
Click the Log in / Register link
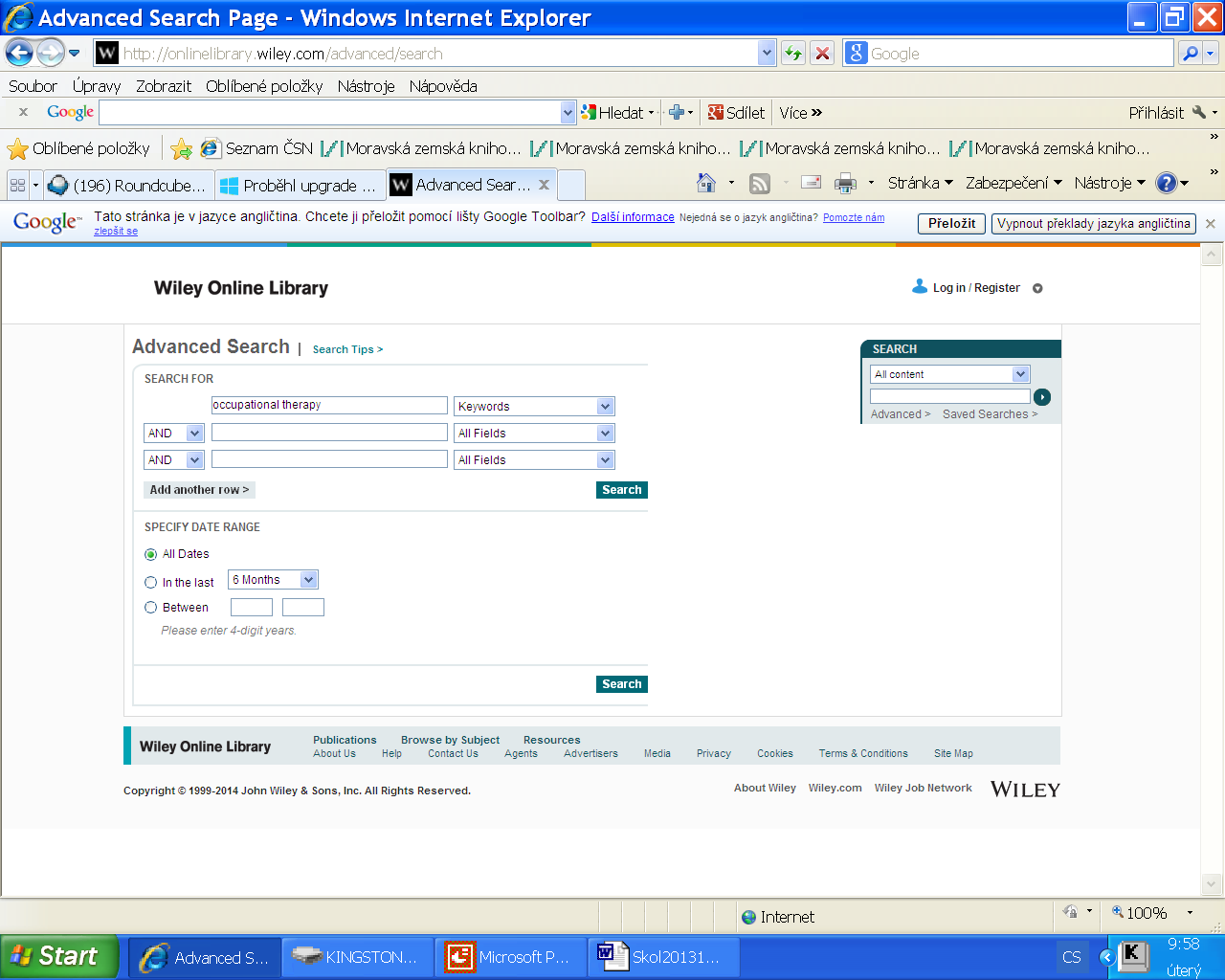[x=976, y=288]
